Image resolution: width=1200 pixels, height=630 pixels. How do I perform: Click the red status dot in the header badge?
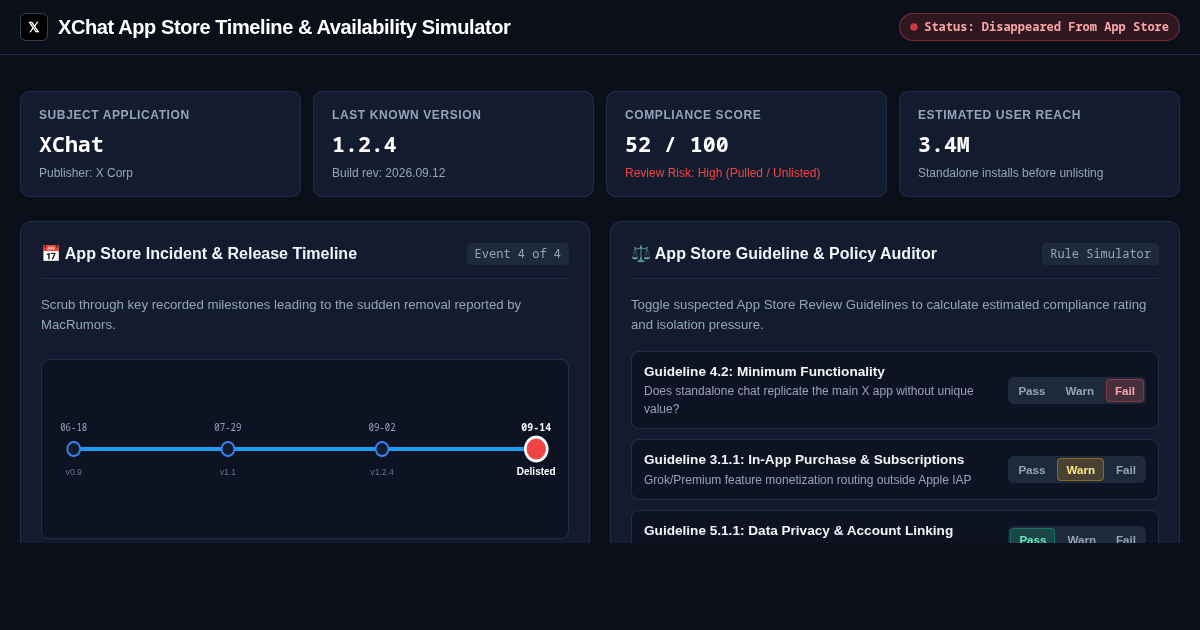tap(914, 27)
